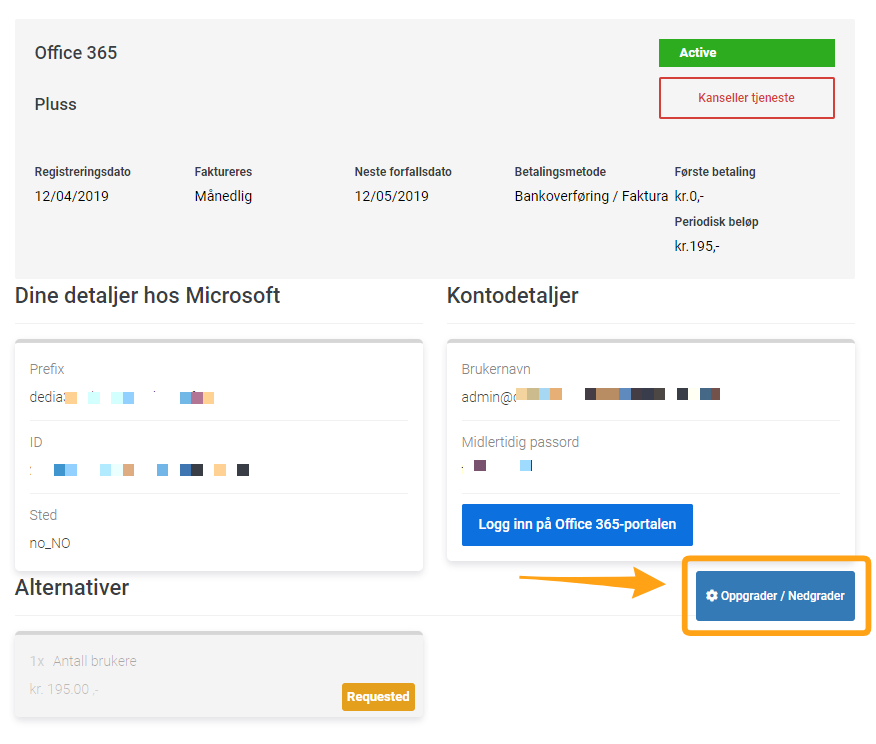This screenshot has width=876, height=744.
Task: Click the Betalingsmetode label
Action: [x=560, y=172]
